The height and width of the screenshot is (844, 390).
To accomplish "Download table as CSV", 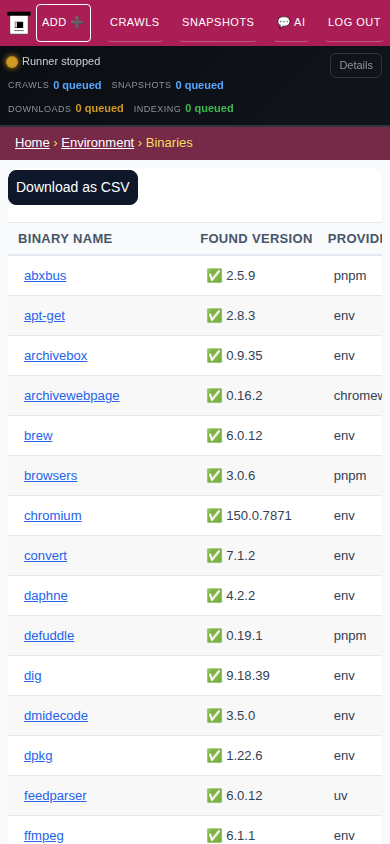I will point(73,187).
